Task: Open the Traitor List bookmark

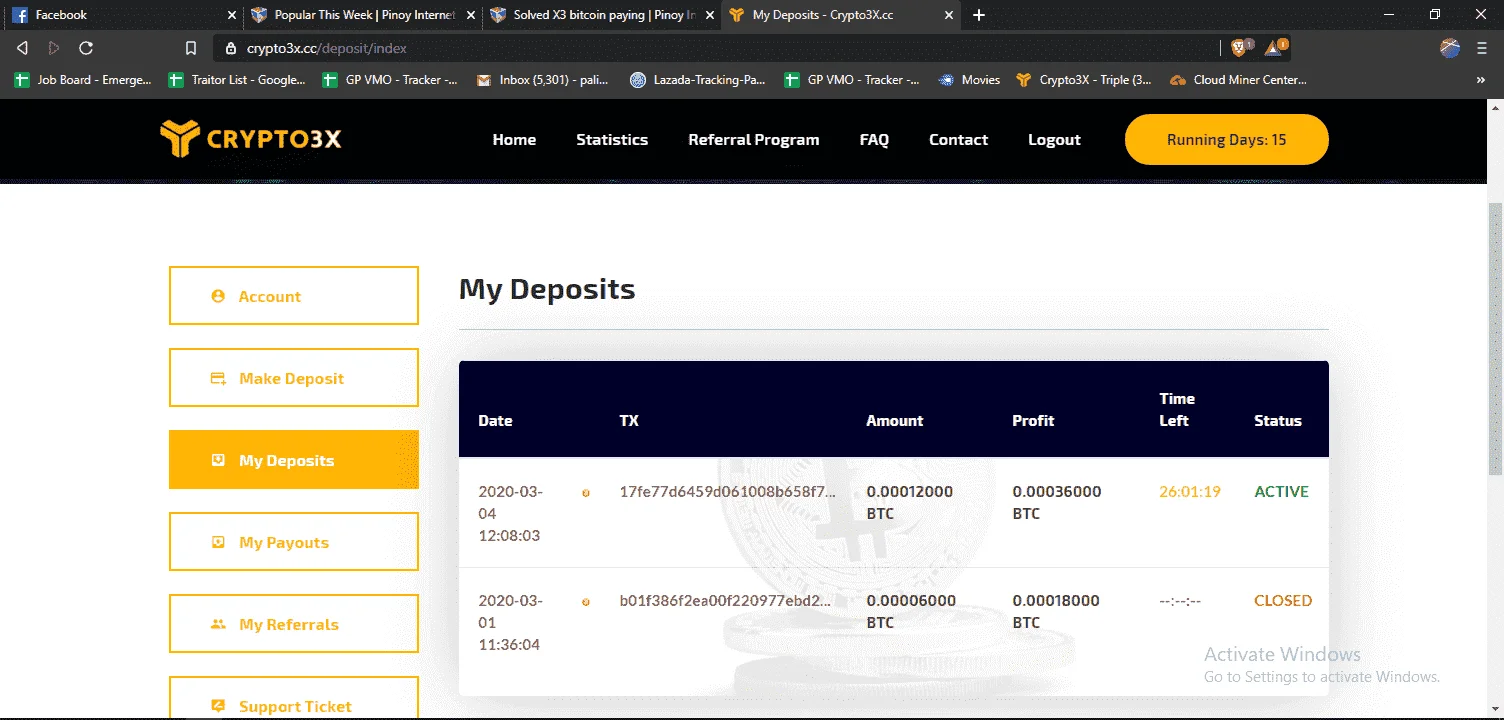Action: click(238, 80)
